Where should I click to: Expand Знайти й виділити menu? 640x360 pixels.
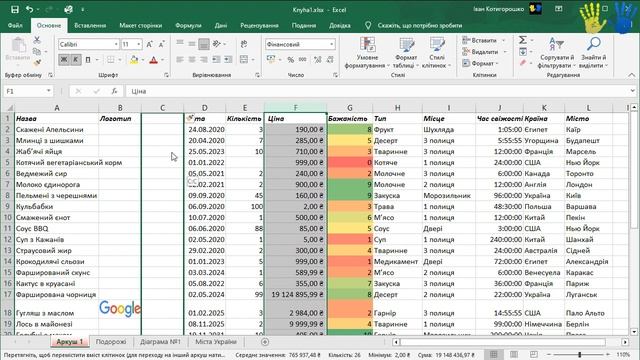[x=593, y=52]
